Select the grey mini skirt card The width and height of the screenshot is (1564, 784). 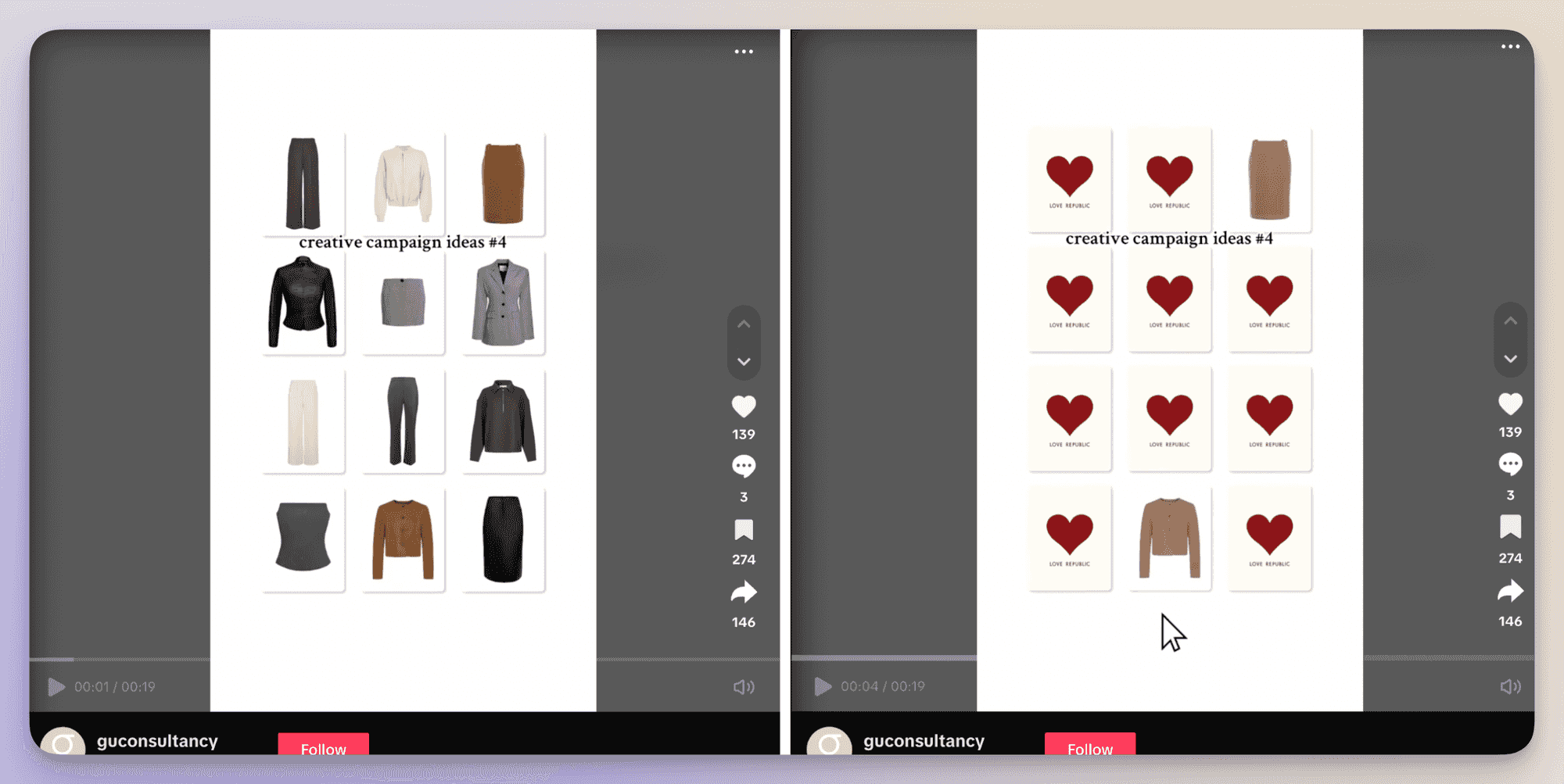click(x=404, y=303)
